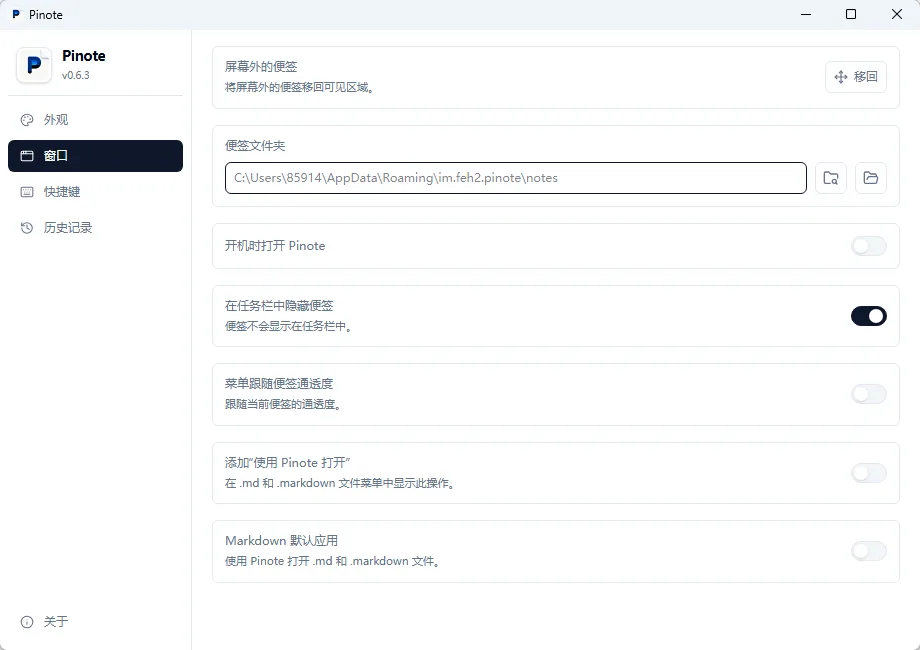
Task: Click the 屏幕外的便签 heading
Action: [261, 67]
